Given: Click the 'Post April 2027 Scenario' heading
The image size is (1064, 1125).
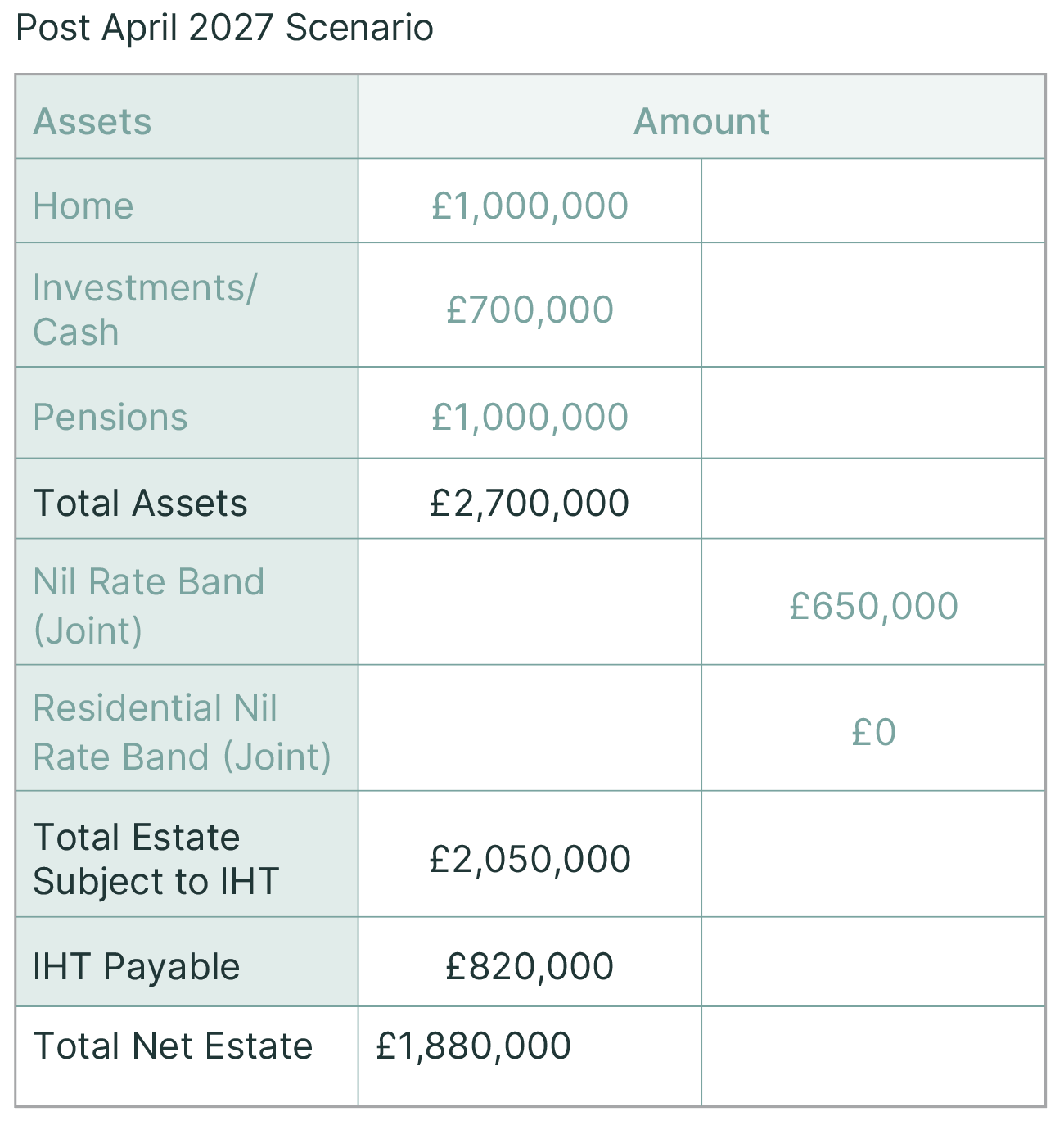Looking at the screenshot, I should pos(224,28).
